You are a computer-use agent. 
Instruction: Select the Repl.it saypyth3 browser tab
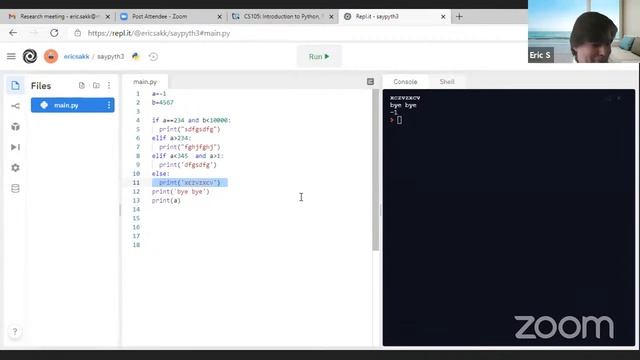(394, 16)
